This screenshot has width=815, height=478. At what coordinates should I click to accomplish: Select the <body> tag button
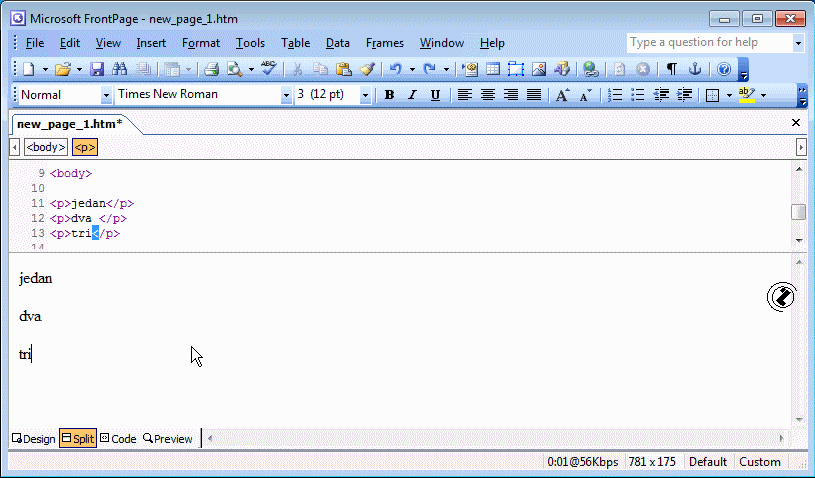point(46,147)
